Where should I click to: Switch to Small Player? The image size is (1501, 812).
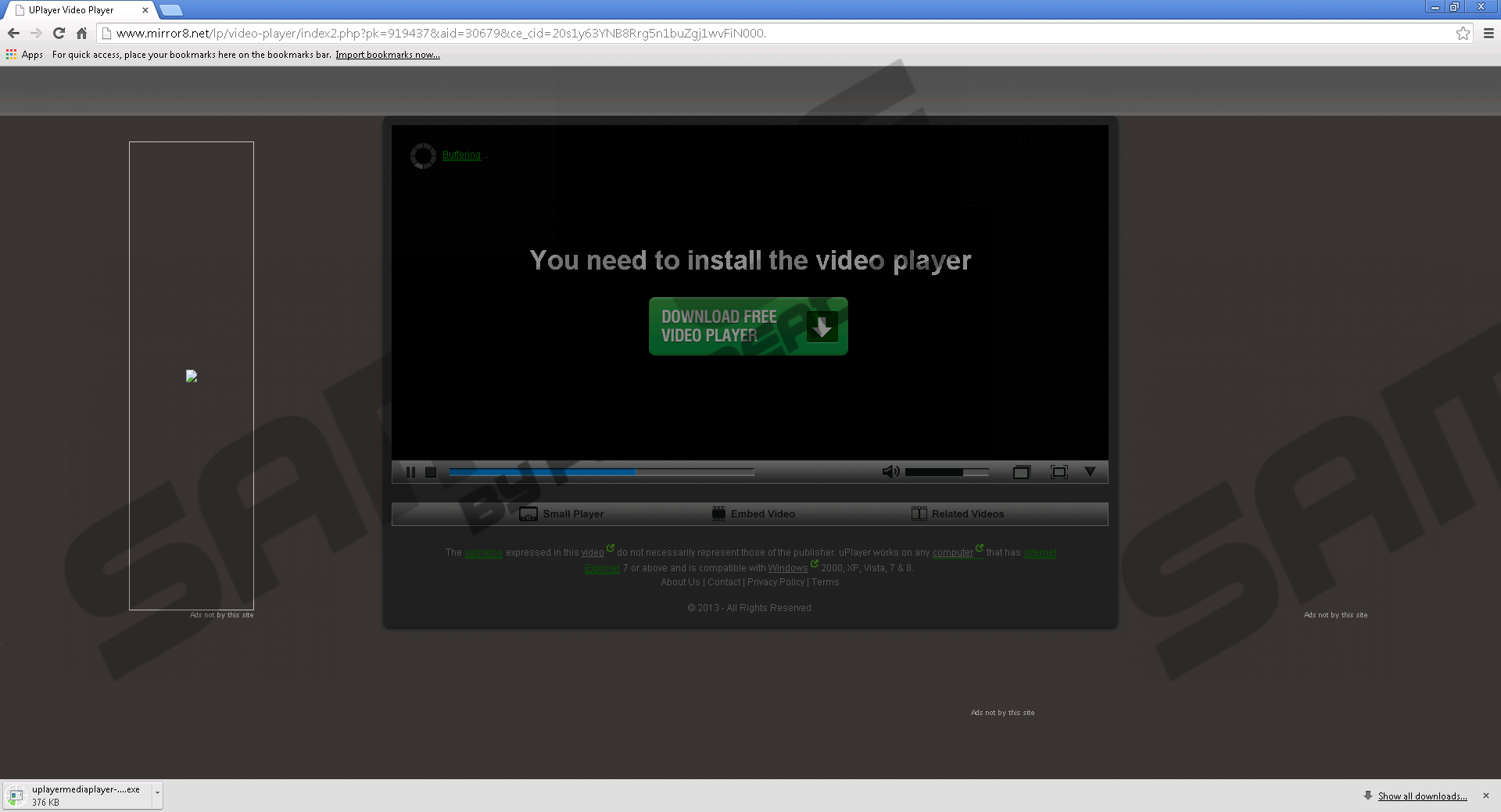(x=562, y=514)
